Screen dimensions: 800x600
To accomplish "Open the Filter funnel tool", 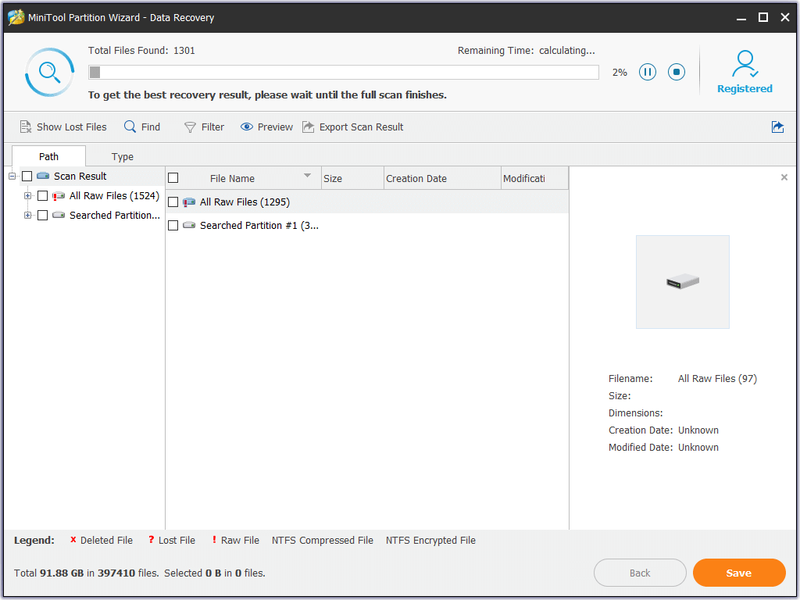I will click(x=190, y=127).
